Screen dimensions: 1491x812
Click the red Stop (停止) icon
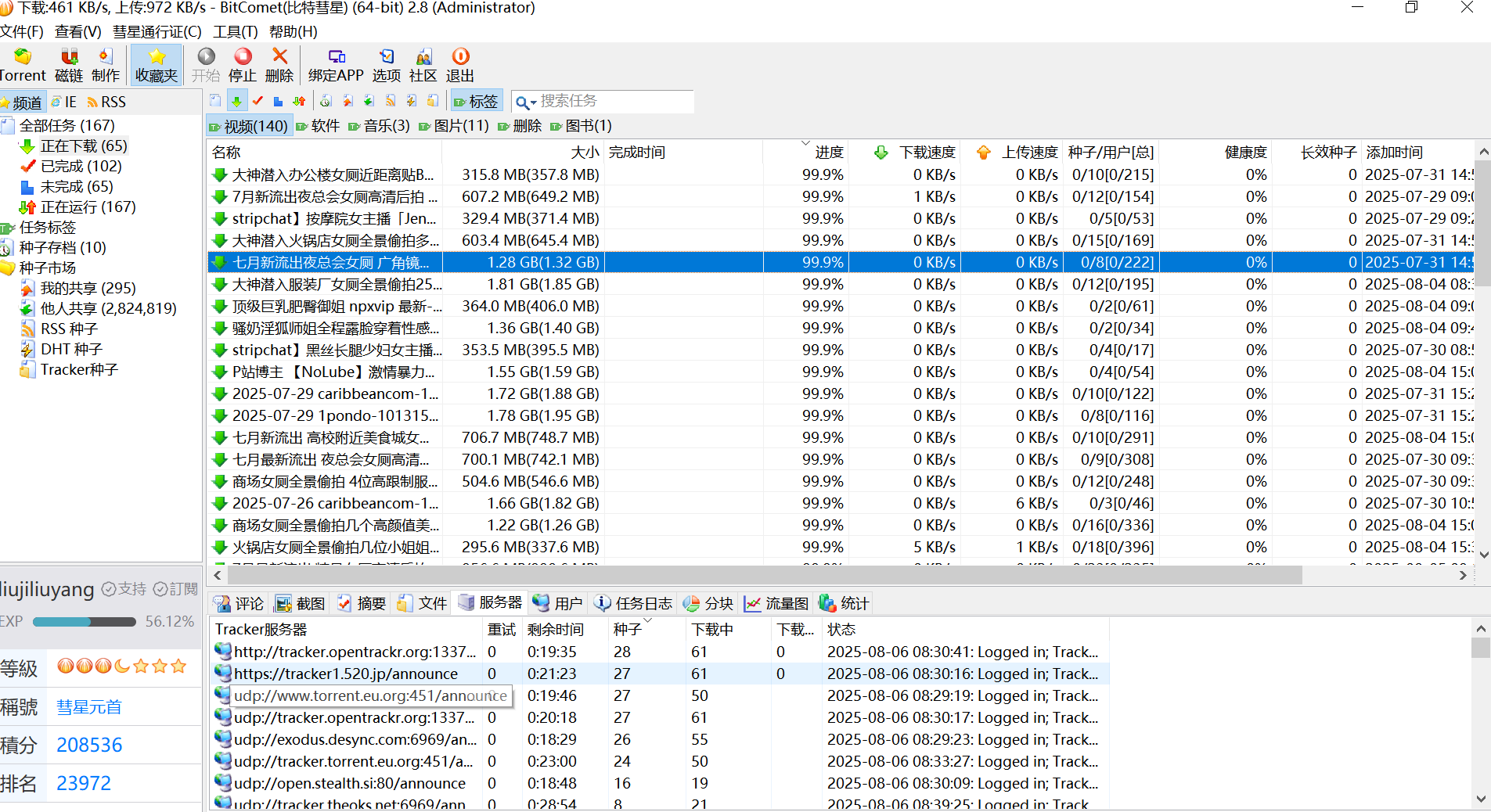point(243,64)
